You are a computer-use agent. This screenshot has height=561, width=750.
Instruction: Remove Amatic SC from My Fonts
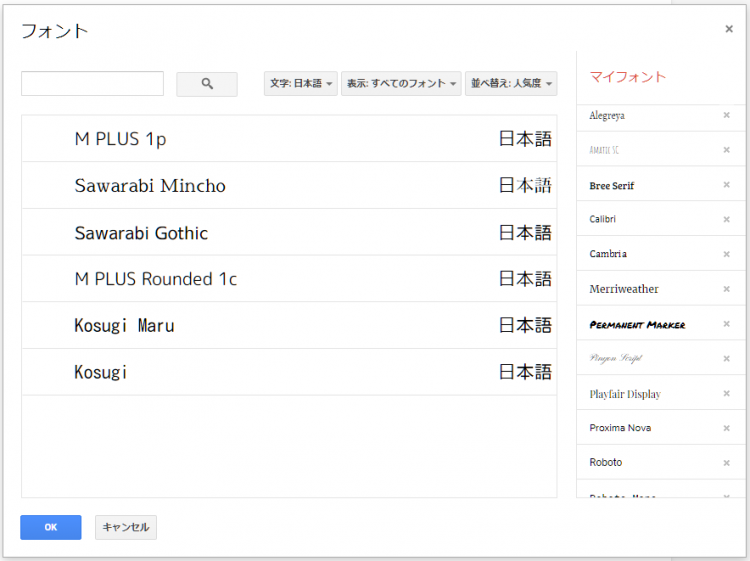[x=726, y=150]
